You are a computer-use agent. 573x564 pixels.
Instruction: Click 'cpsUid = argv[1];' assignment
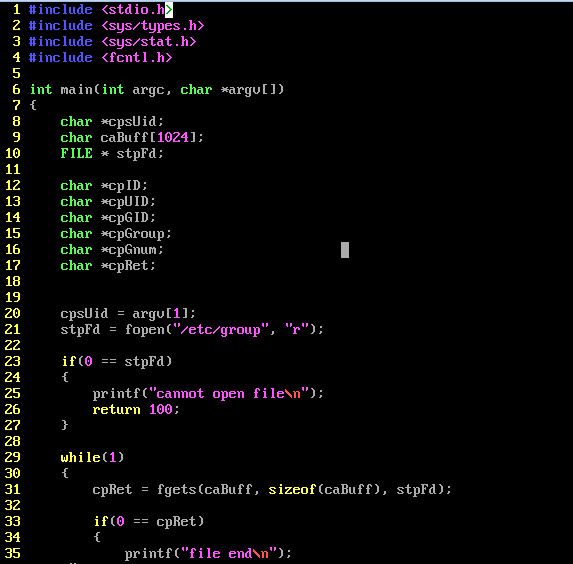(x=128, y=314)
